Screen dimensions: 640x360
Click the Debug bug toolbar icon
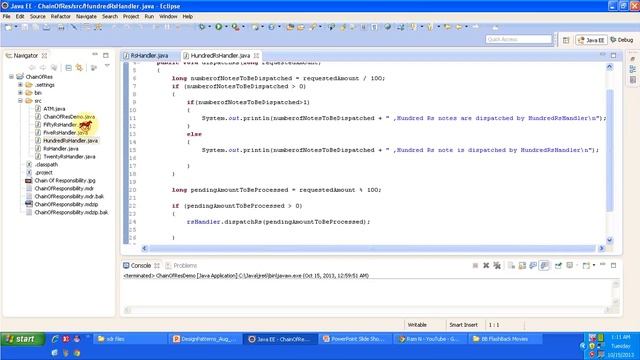tap(202, 27)
